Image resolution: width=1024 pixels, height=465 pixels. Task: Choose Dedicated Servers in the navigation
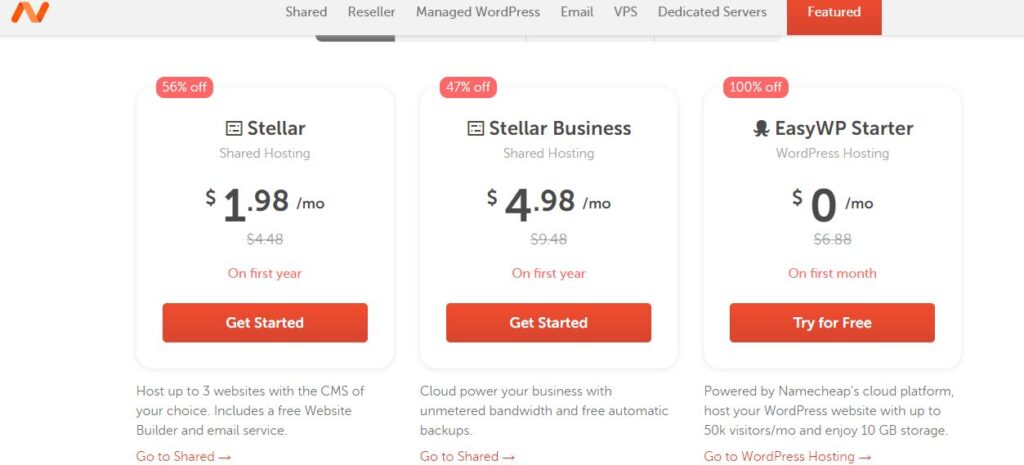point(712,12)
